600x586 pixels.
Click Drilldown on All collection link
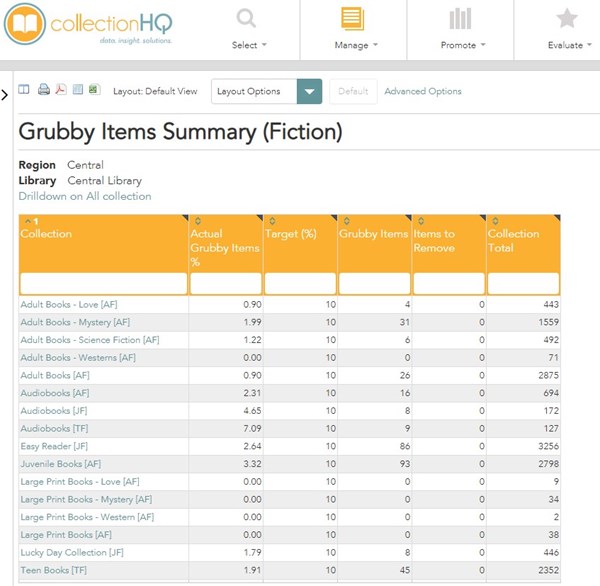coord(85,196)
